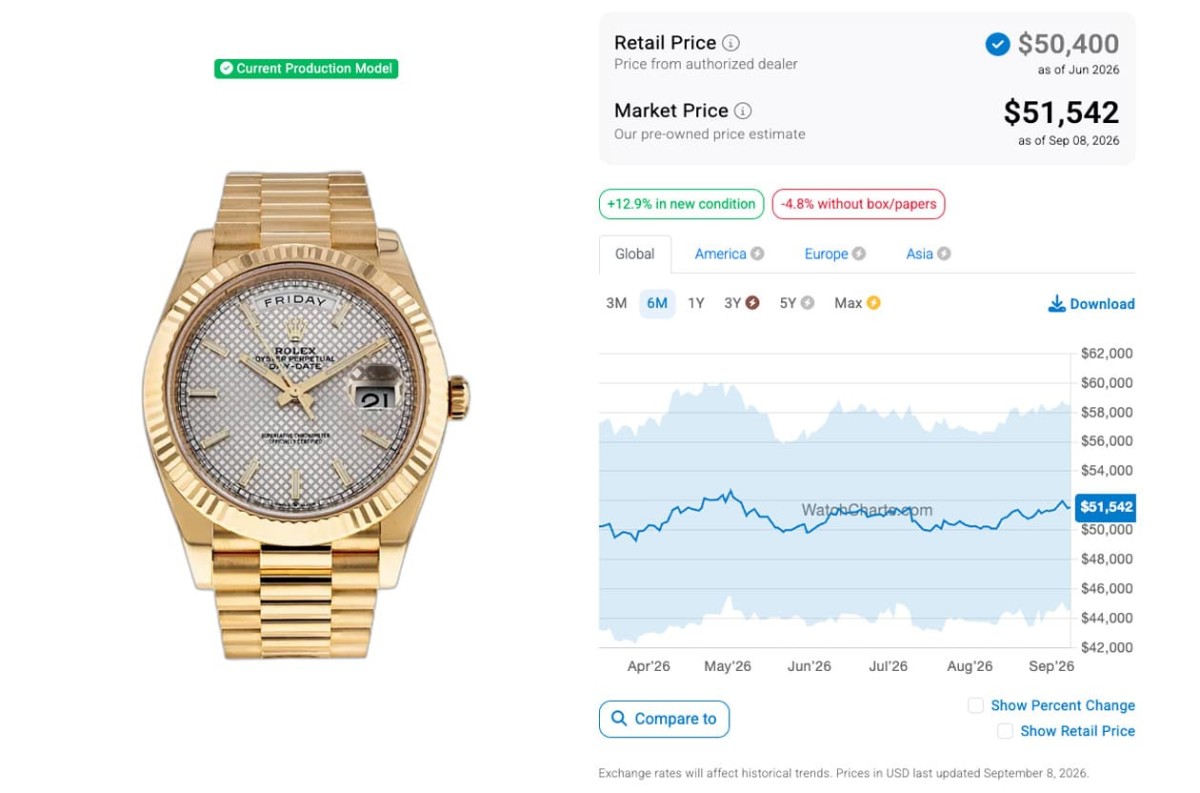Screen dimensions: 1200x793
Task: Tick the Show Retail Price checkbox
Action: coord(1005,732)
